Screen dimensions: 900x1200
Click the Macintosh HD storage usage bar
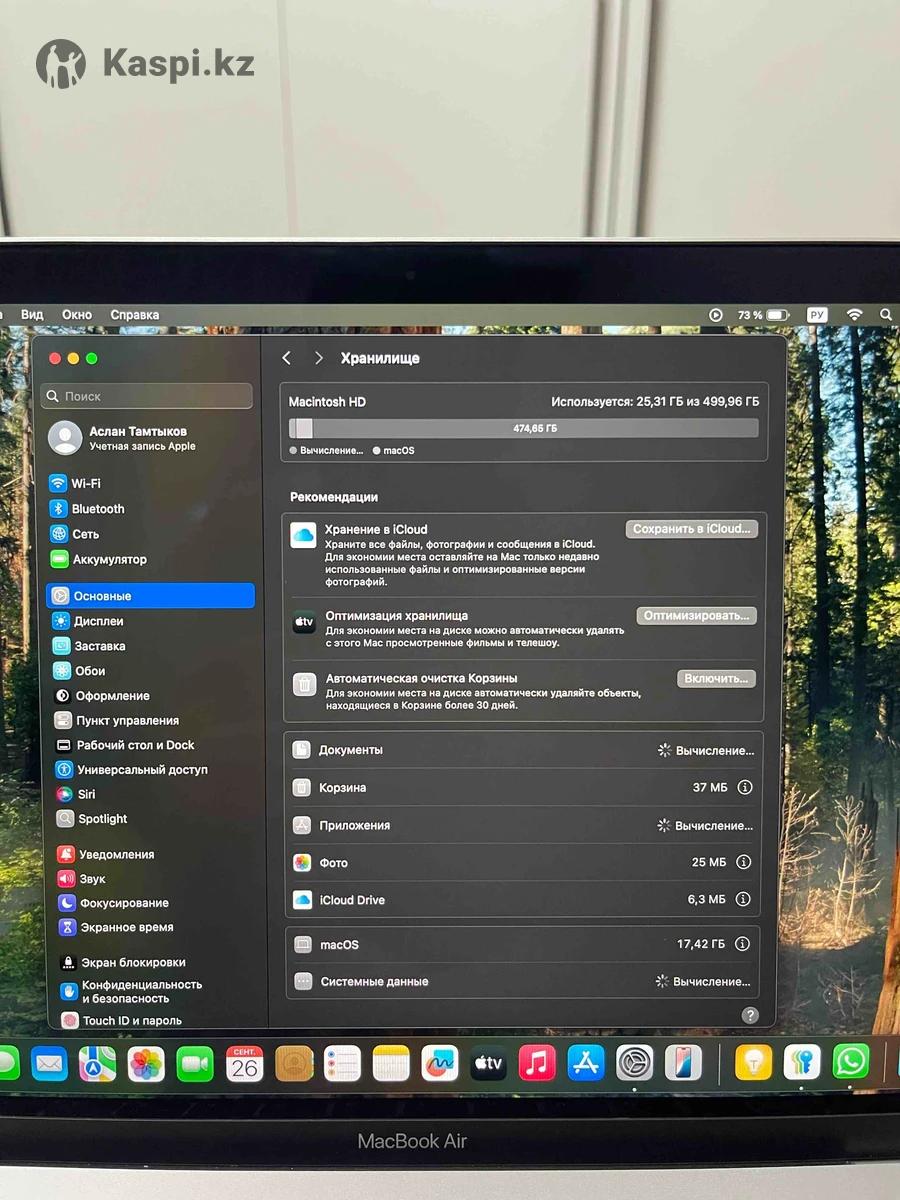tap(523, 428)
